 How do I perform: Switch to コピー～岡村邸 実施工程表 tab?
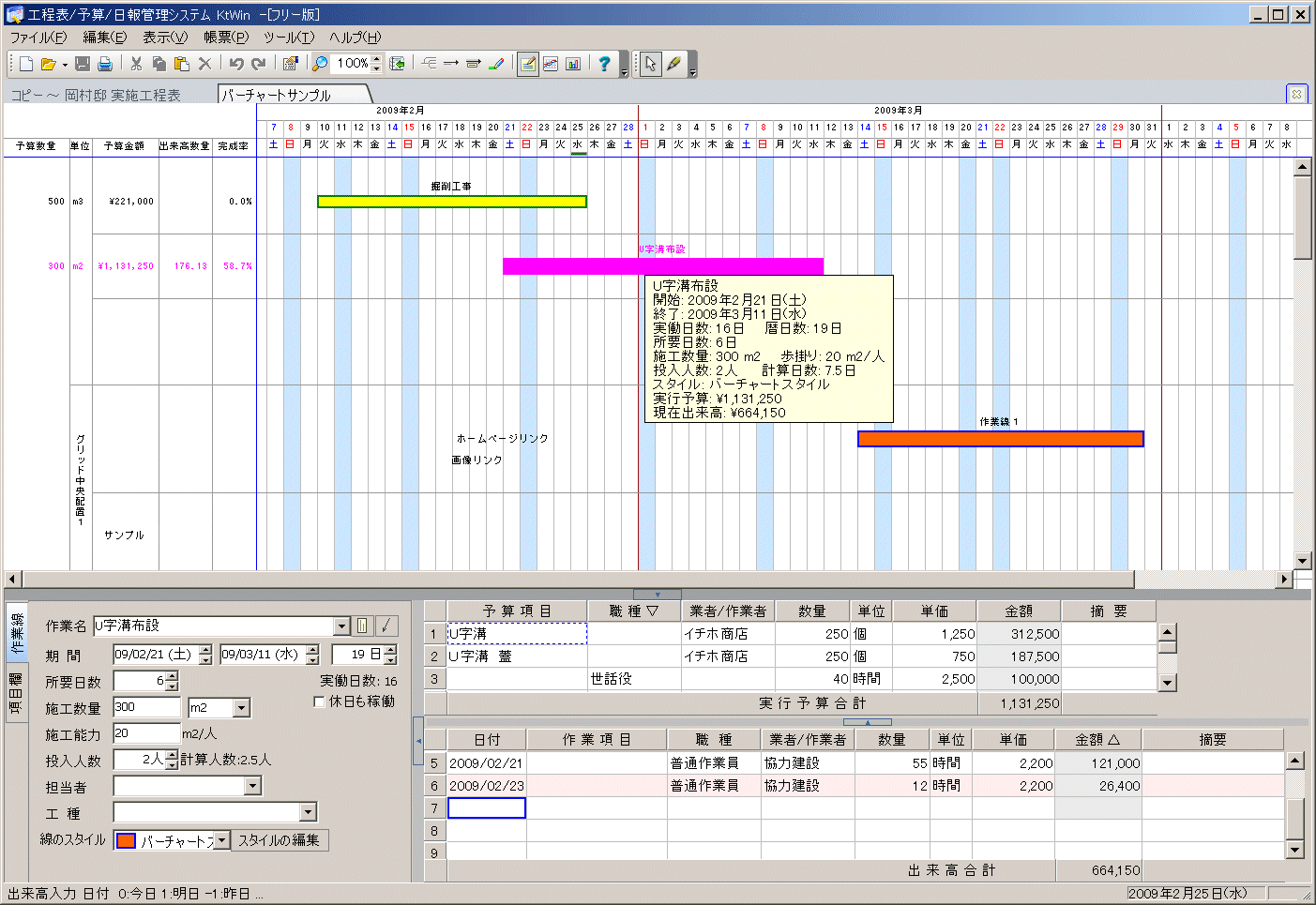(96, 96)
